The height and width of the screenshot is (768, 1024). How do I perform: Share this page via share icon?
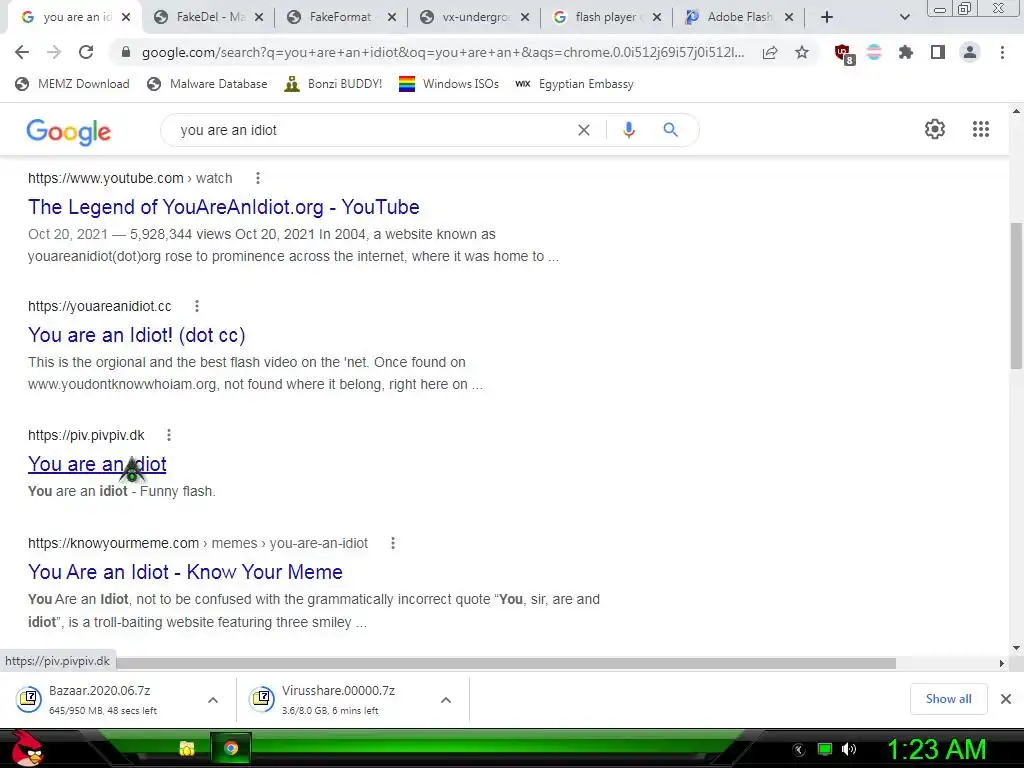pos(770,52)
